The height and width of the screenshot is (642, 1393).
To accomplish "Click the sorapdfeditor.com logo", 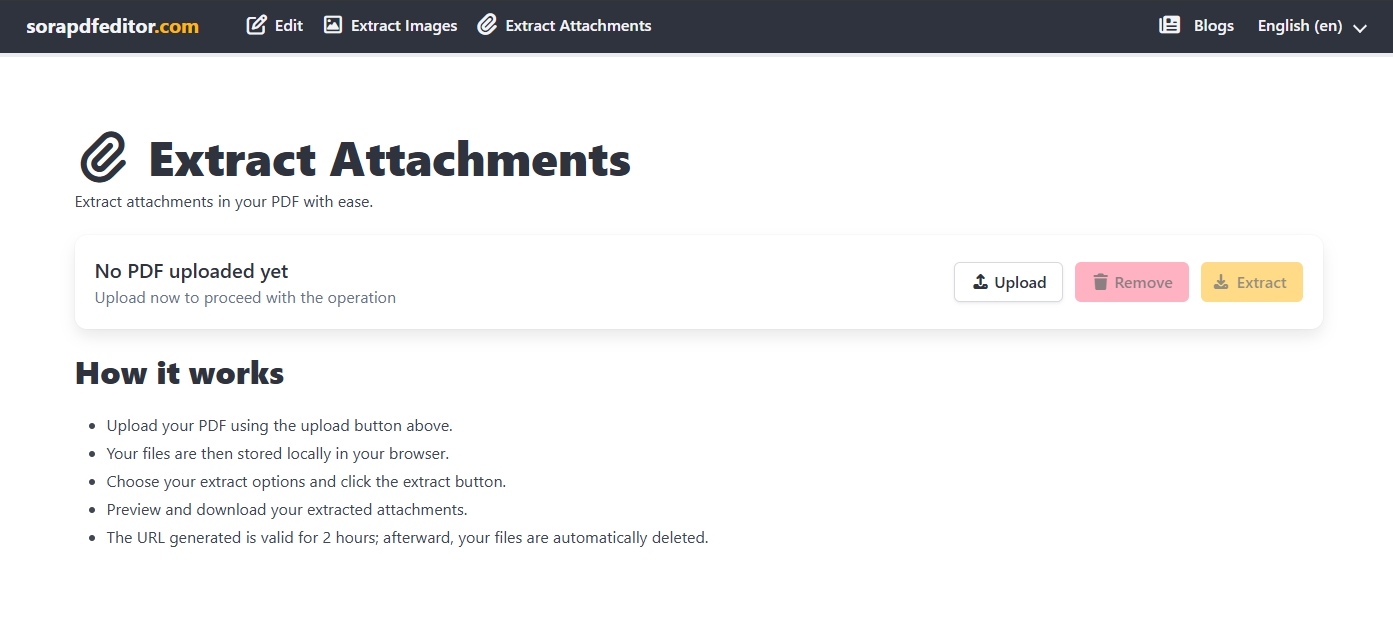I will 113,26.
